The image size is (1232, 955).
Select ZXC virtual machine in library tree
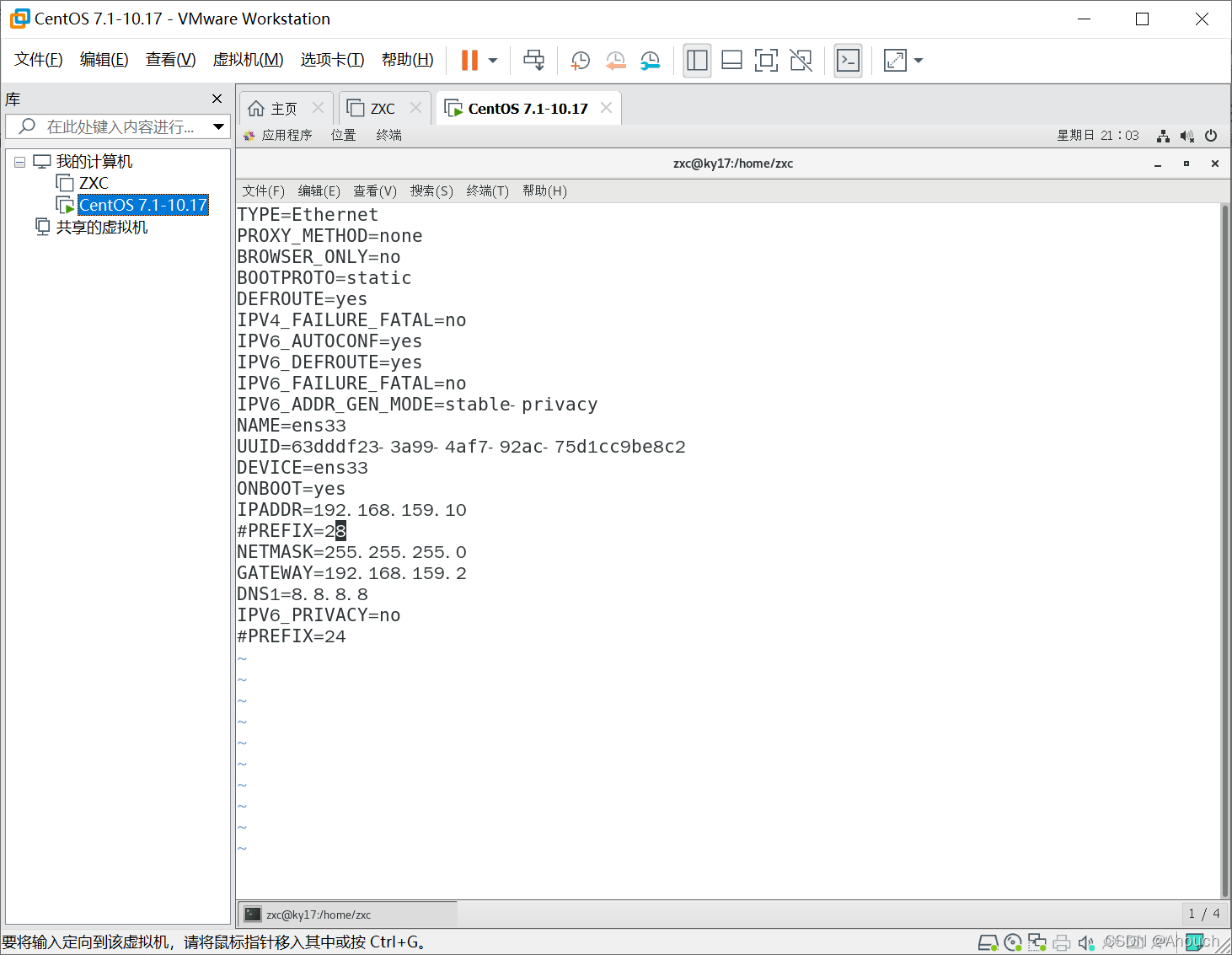coord(94,183)
